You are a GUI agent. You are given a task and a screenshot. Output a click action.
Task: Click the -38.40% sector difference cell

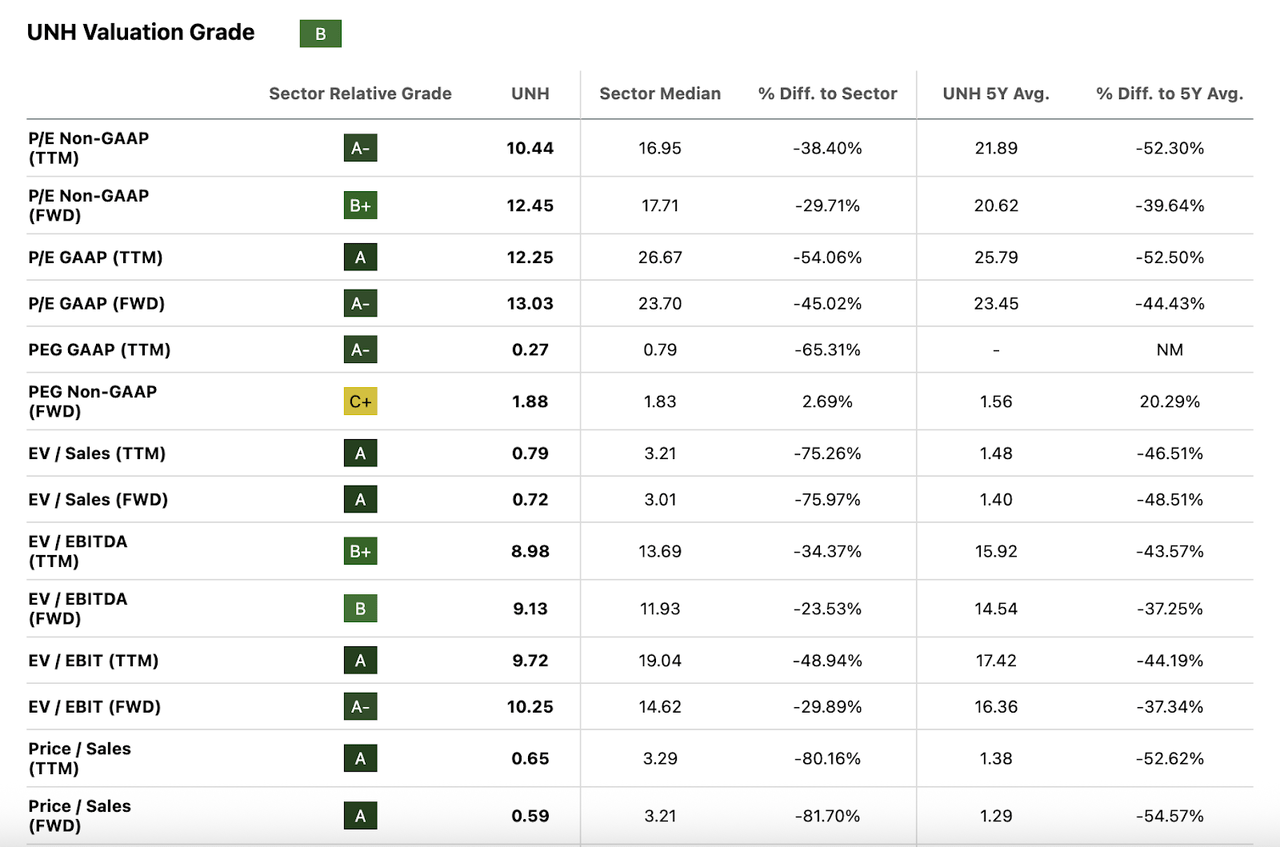tap(828, 148)
